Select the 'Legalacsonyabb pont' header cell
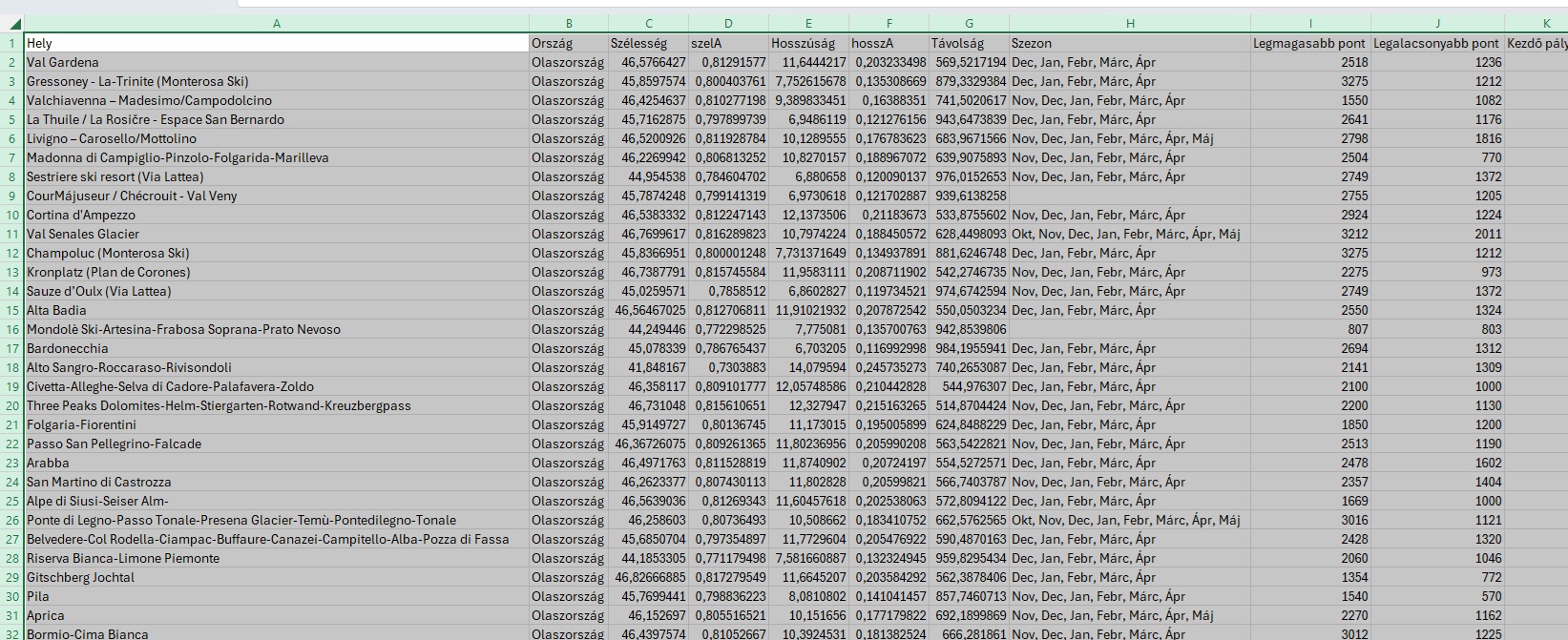The width and height of the screenshot is (1568, 640). (x=1436, y=43)
